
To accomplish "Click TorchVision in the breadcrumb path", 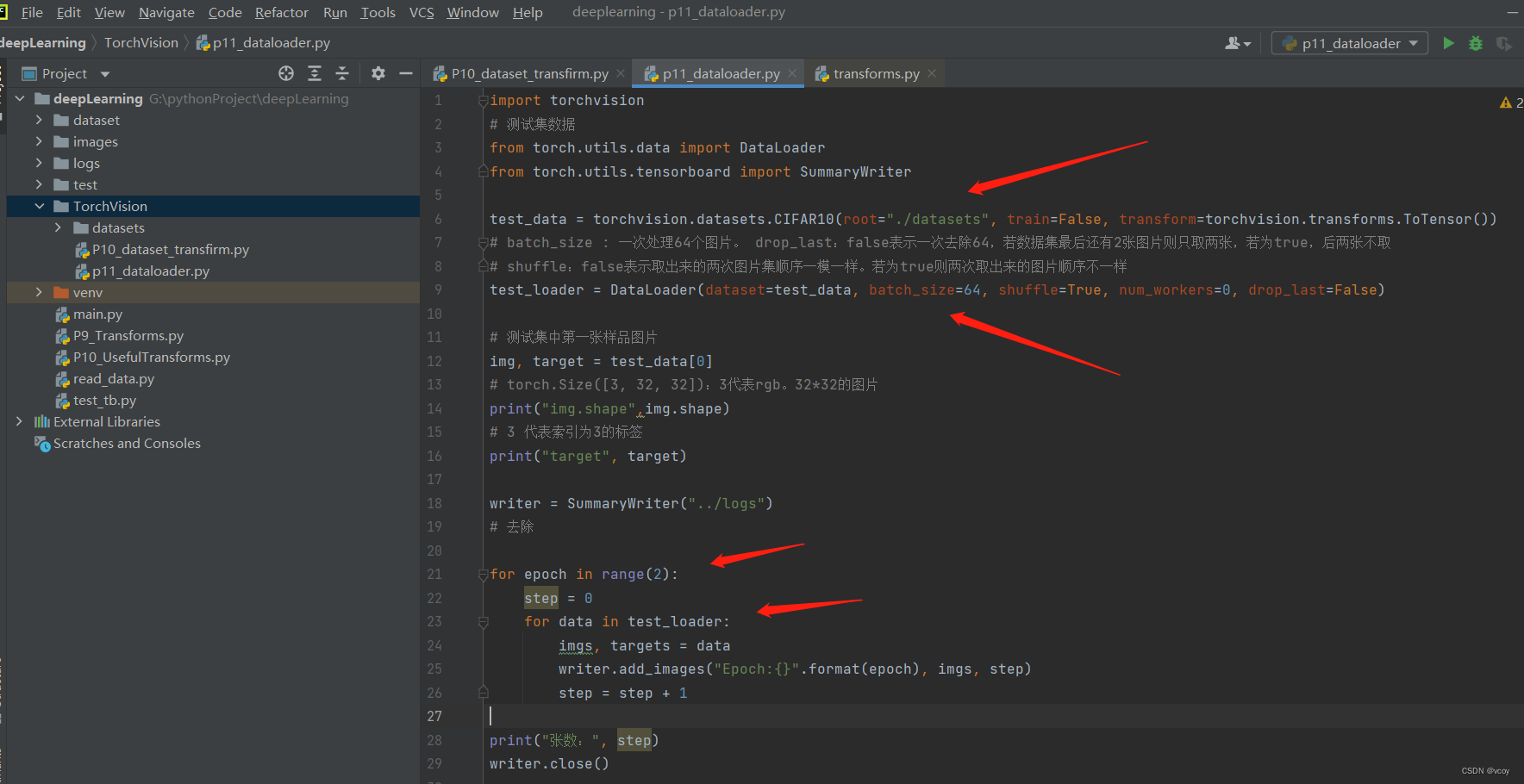I will pos(141,42).
